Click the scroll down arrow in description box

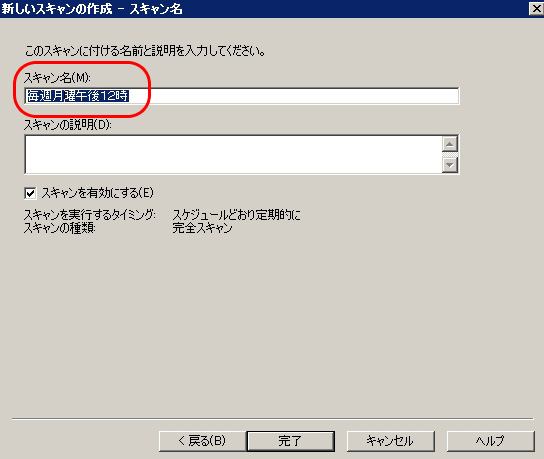pos(450,165)
